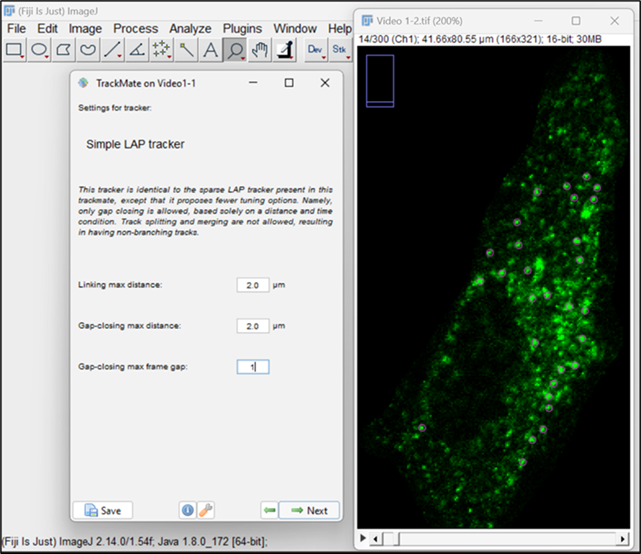Select the Color picker tool
The width and height of the screenshot is (641, 554).
pos(285,50)
